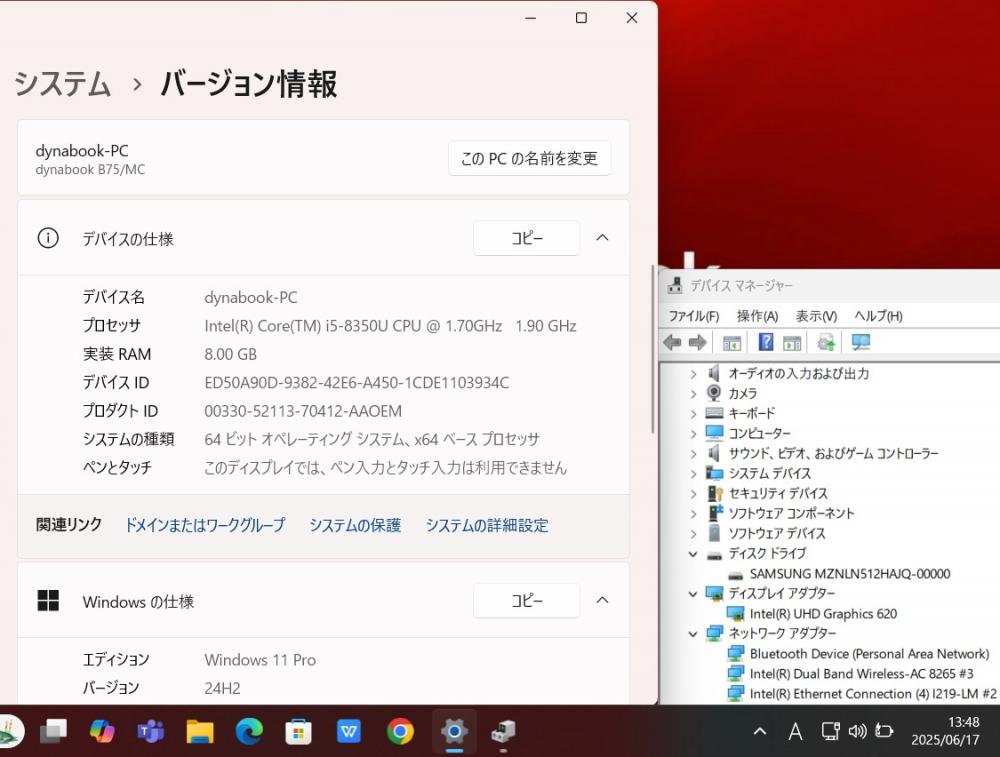
Task: Click the volume speaker tray icon
Action: (x=857, y=731)
